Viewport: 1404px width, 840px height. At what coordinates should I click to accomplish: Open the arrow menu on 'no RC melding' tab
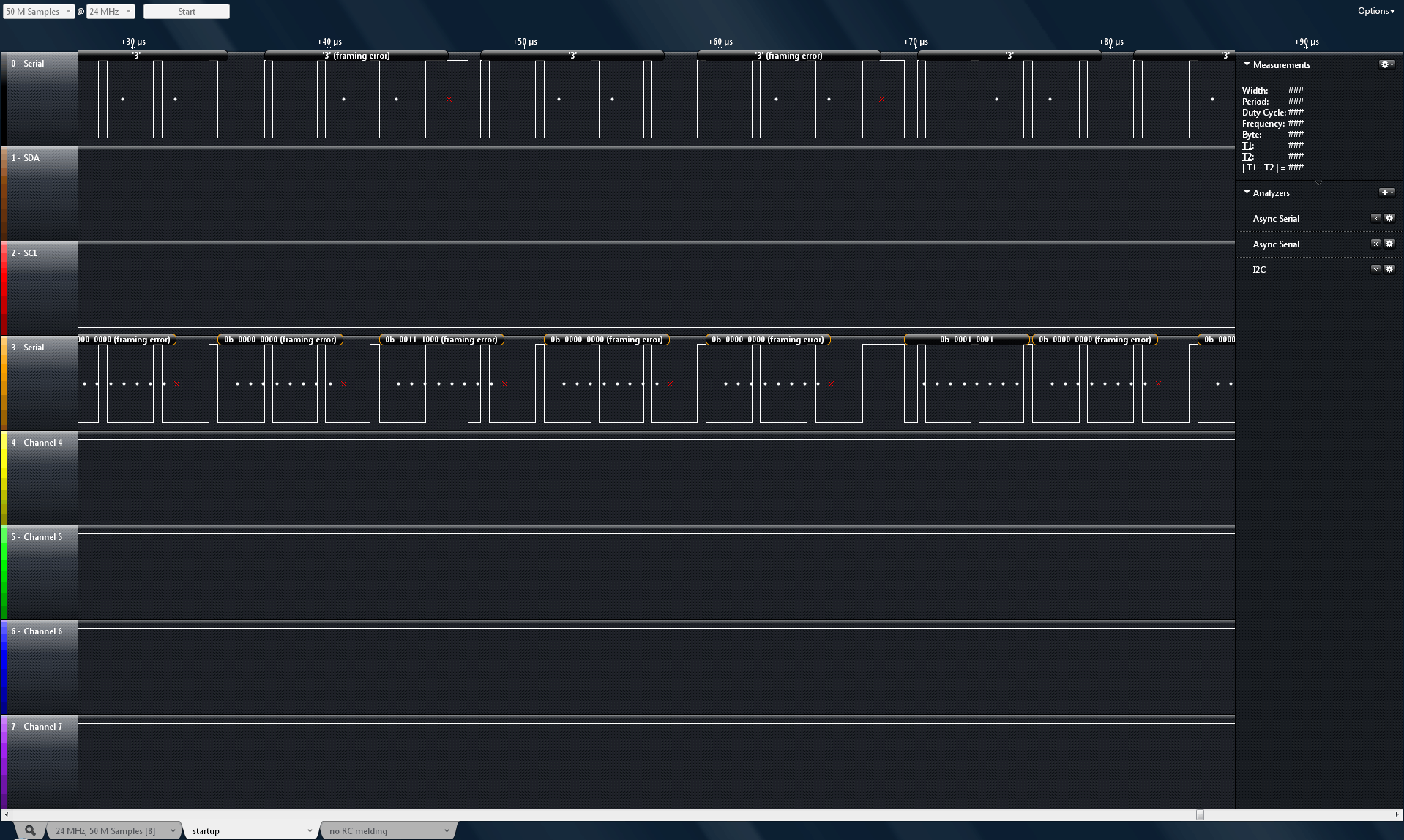pos(447,831)
